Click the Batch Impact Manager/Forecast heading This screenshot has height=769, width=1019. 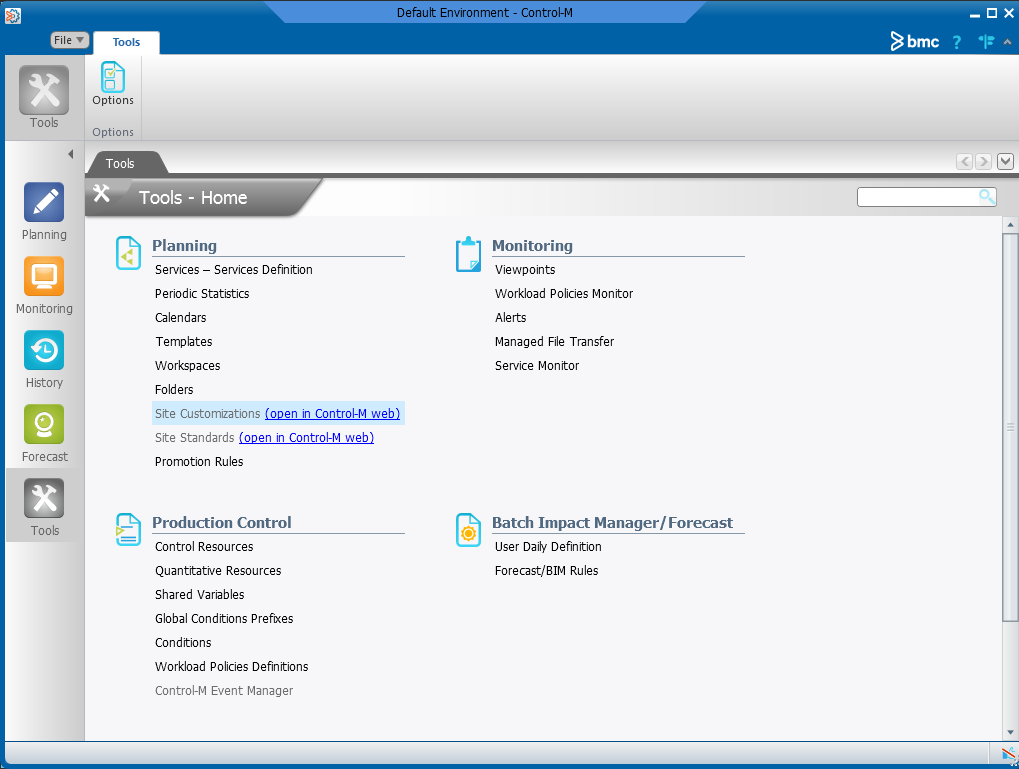(x=612, y=523)
